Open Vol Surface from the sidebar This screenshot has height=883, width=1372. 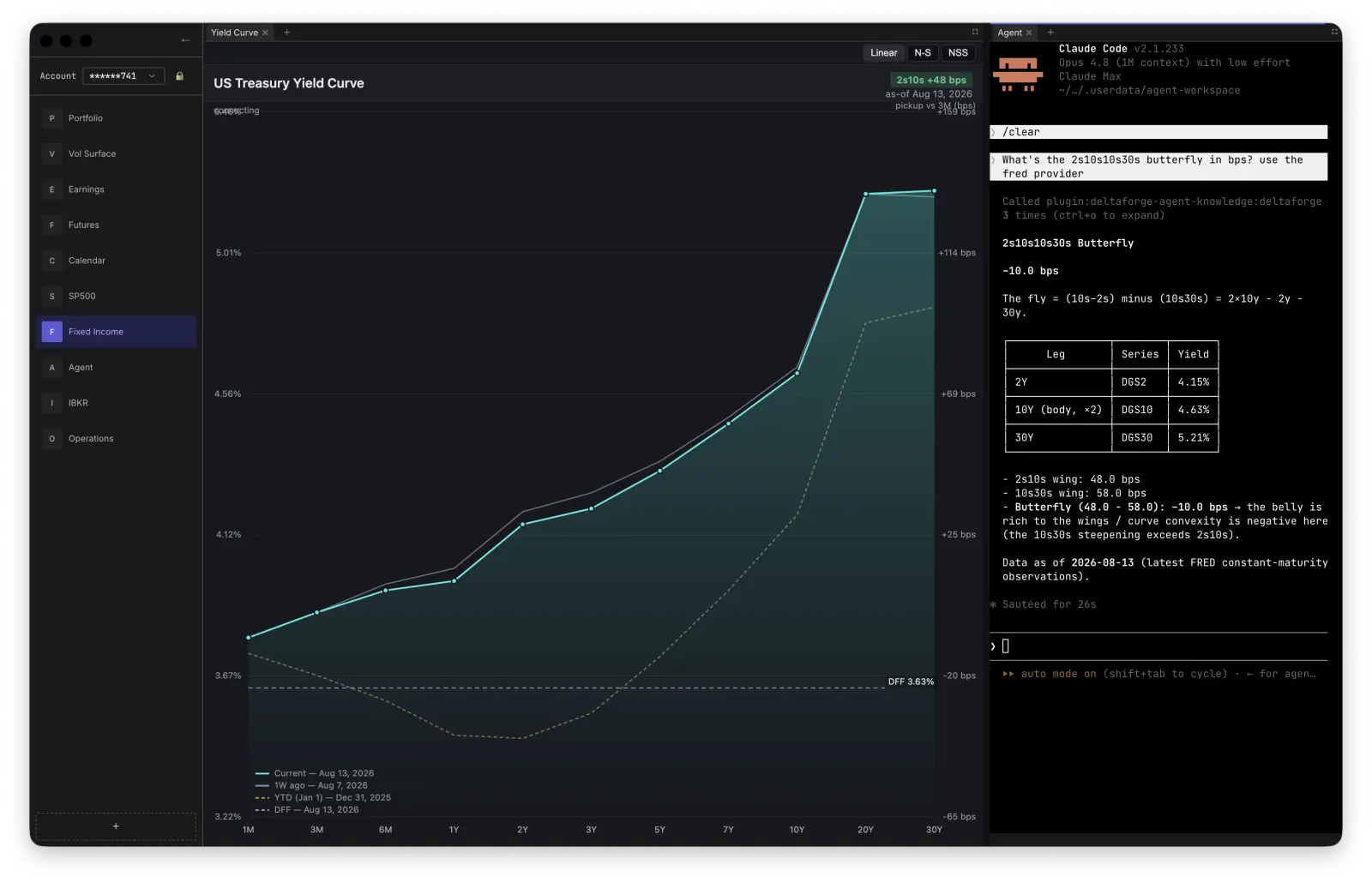point(117,153)
